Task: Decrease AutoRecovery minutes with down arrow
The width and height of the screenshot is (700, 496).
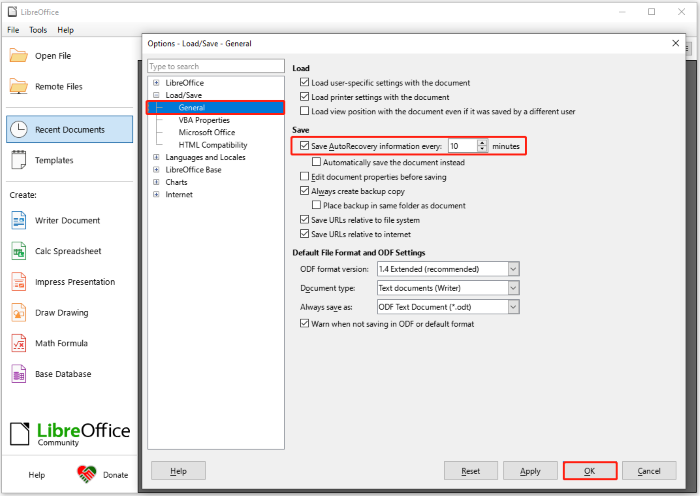Action: [x=482, y=149]
